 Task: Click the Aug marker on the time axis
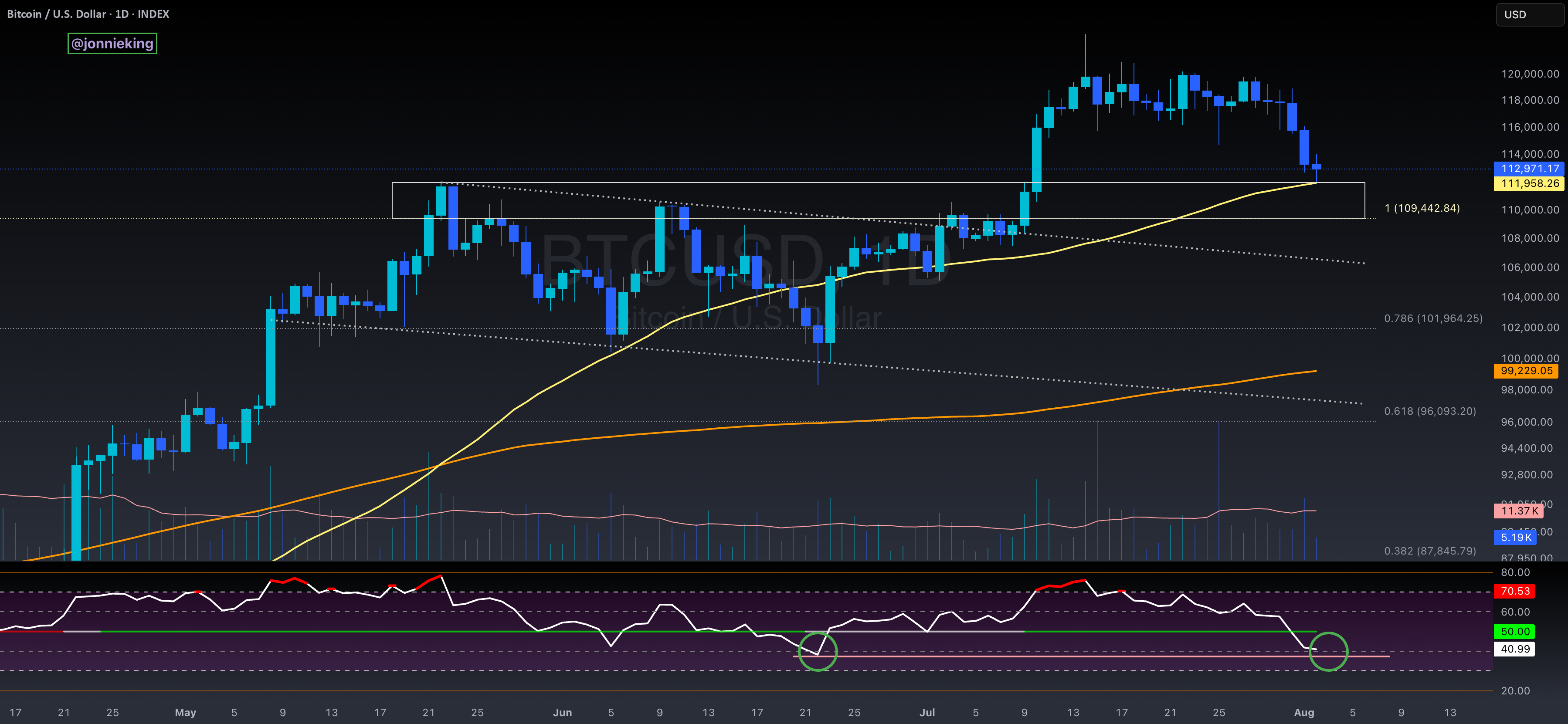pyautogui.click(x=1303, y=712)
